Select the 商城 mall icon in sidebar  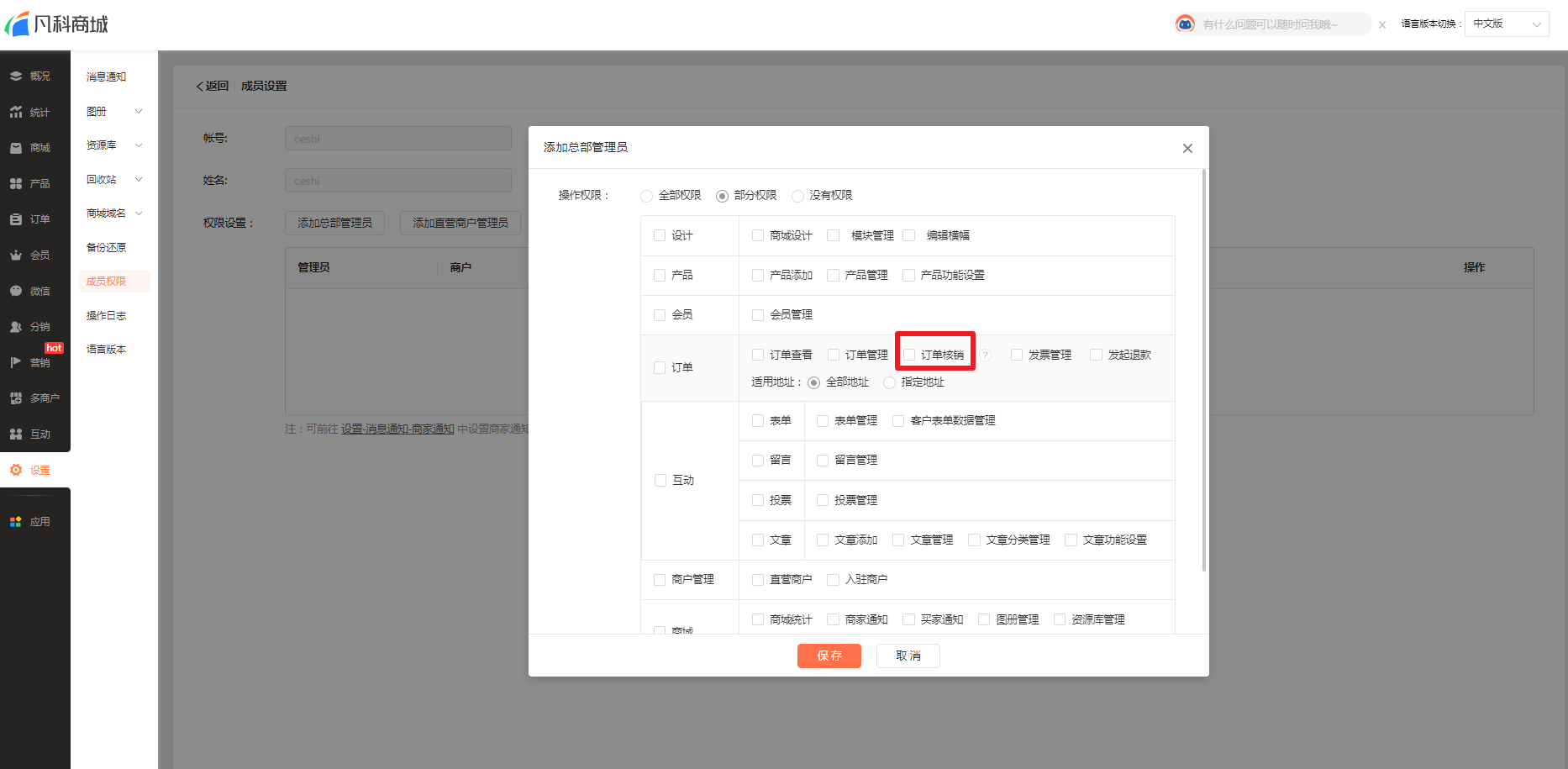coord(16,148)
